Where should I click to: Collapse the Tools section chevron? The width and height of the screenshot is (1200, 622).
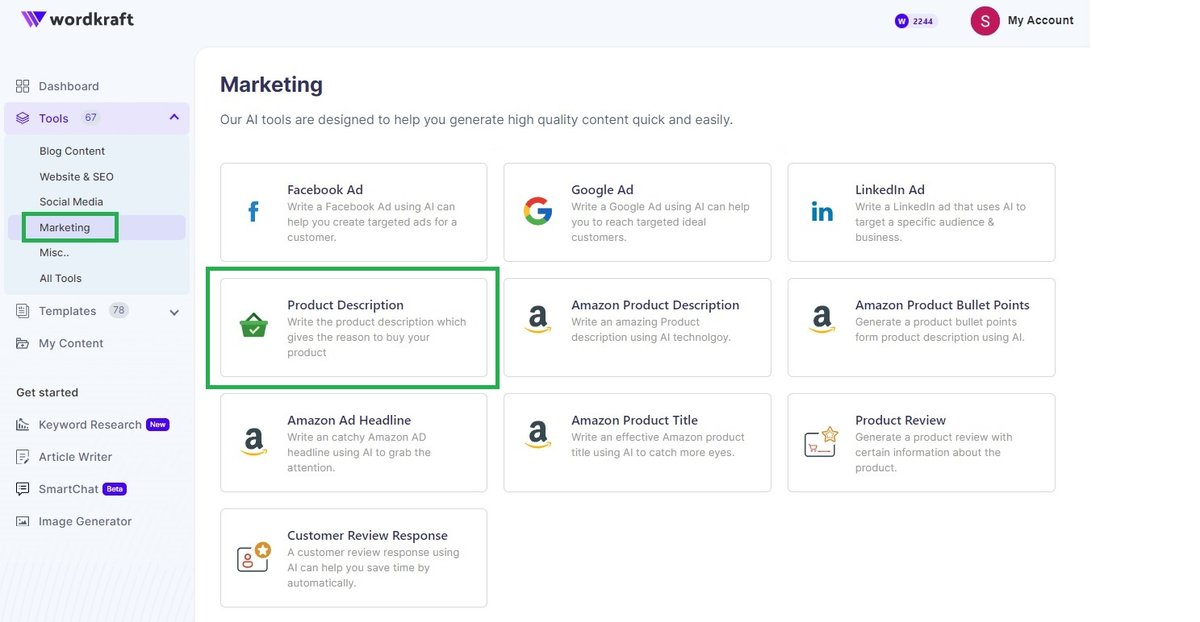(172, 117)
